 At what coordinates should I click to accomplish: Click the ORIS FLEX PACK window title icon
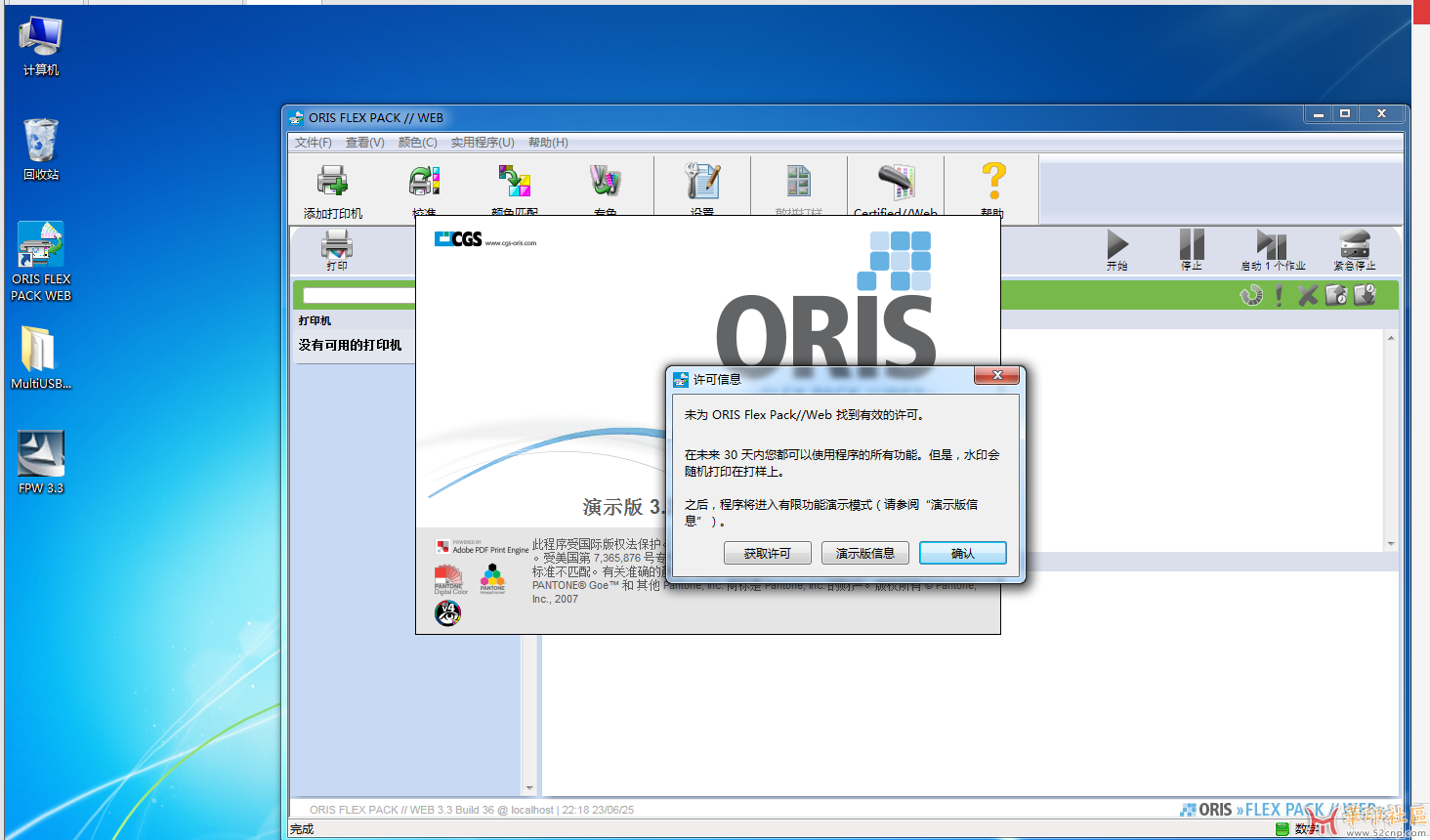(297, 118)
